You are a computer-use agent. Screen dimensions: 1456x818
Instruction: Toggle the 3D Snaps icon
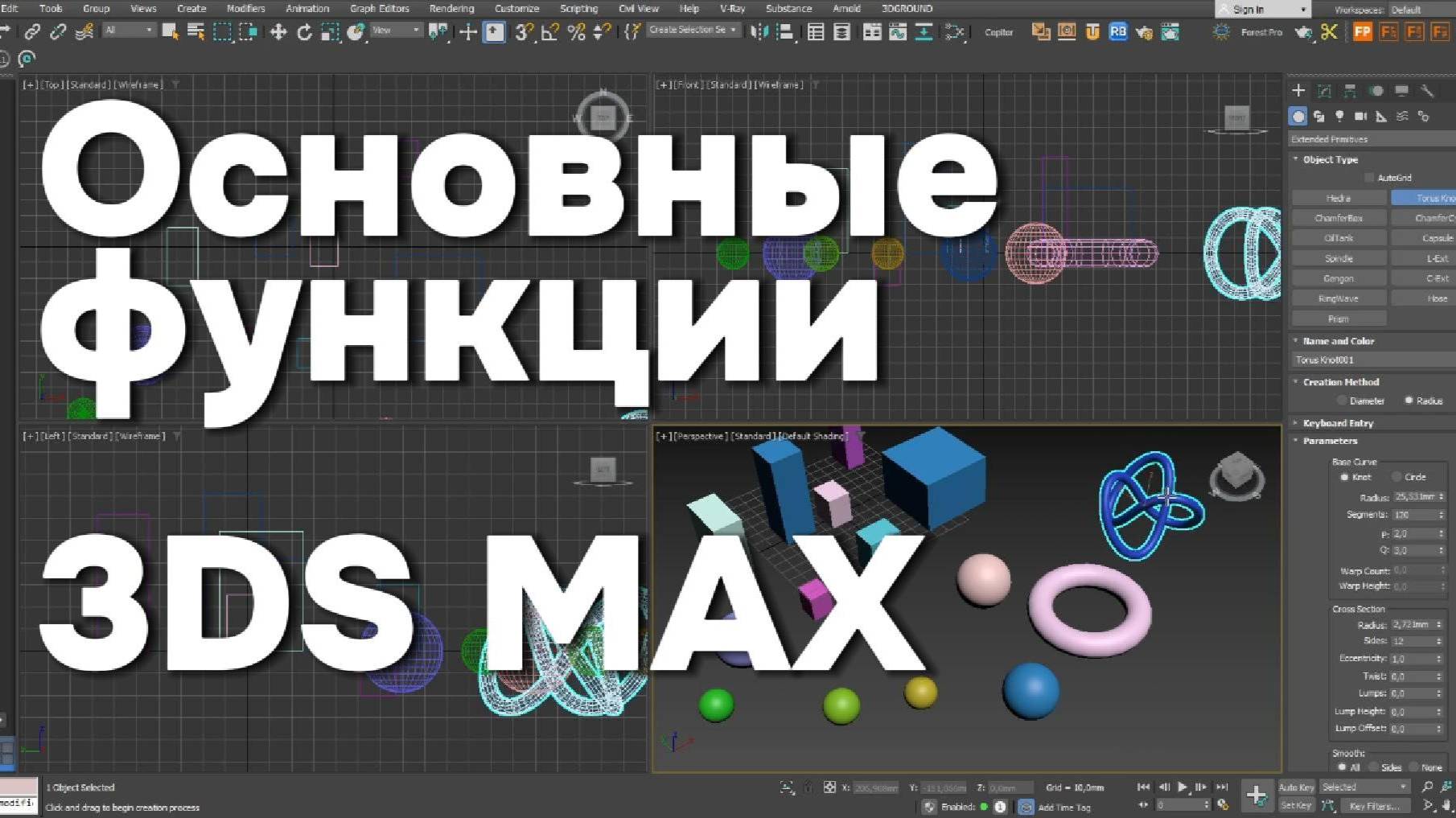click(524, 32)
